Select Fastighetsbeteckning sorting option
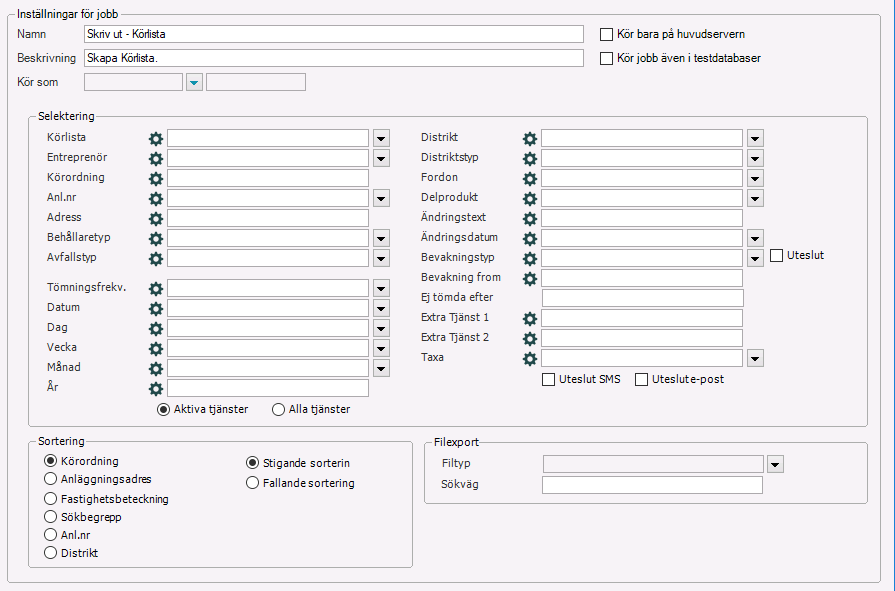Screen dimensions: 895x591 click(50, 498)
